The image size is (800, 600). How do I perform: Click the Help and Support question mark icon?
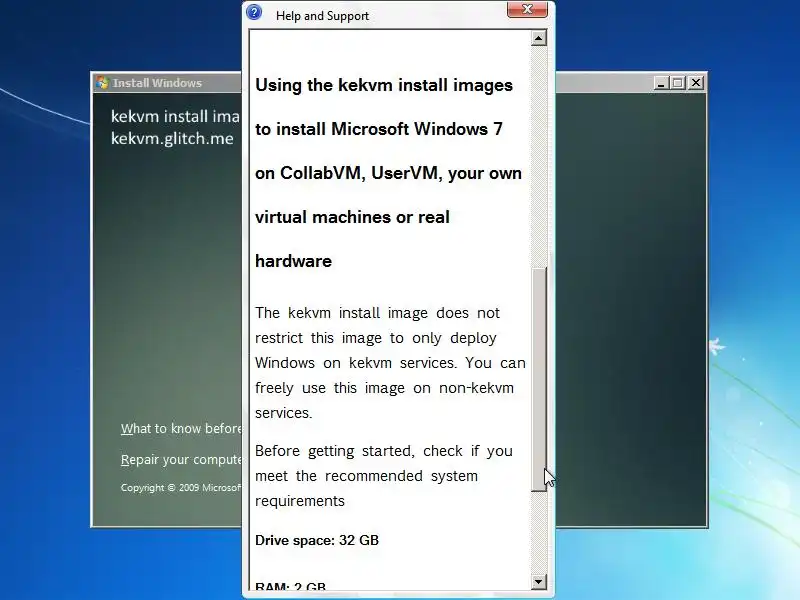point(254,12)
